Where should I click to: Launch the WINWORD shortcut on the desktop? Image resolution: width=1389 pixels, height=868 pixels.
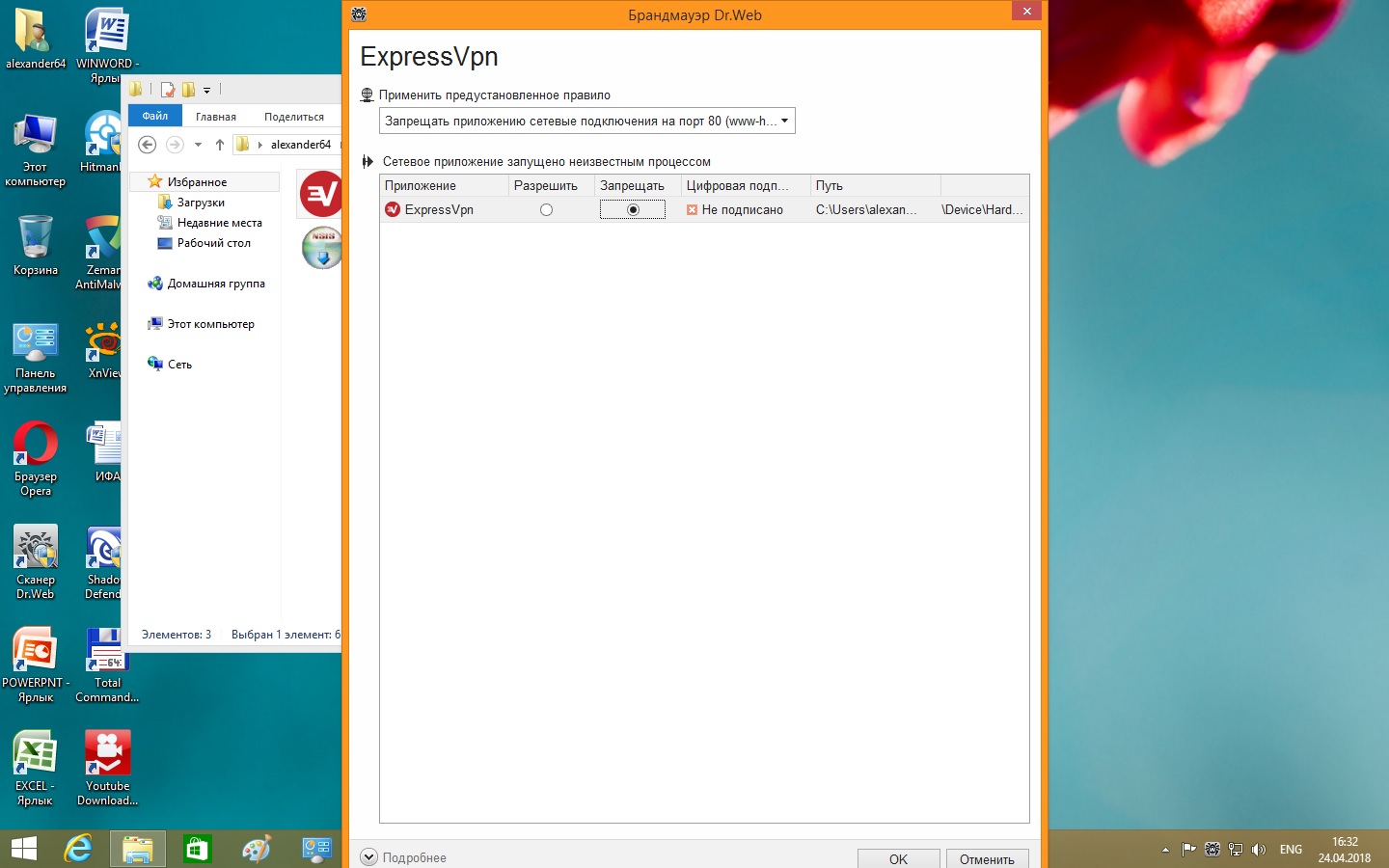pos(107,46)
